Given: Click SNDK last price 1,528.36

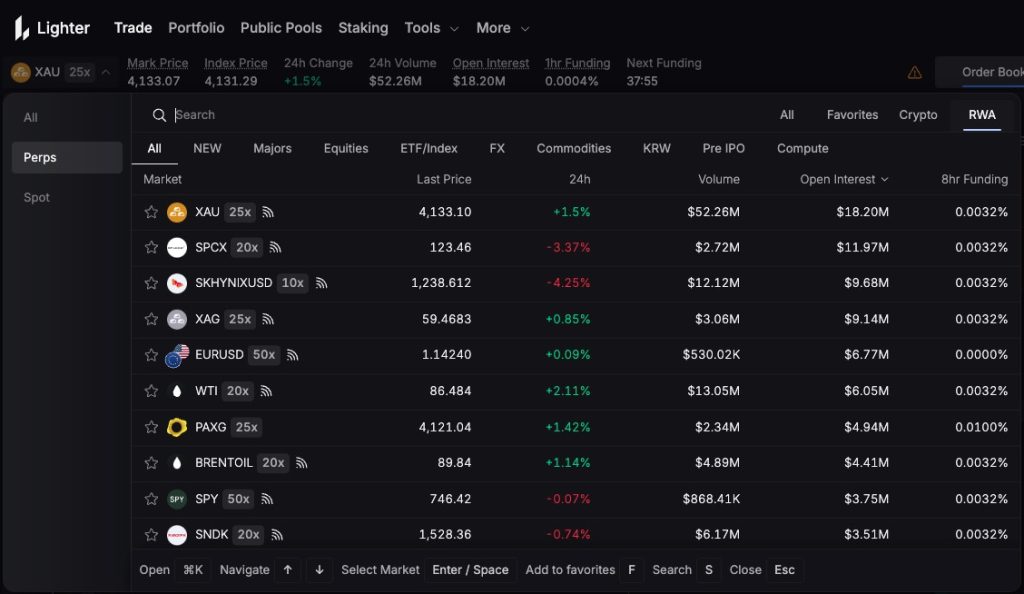Looking at the screenshot, I should coord(445,535).
